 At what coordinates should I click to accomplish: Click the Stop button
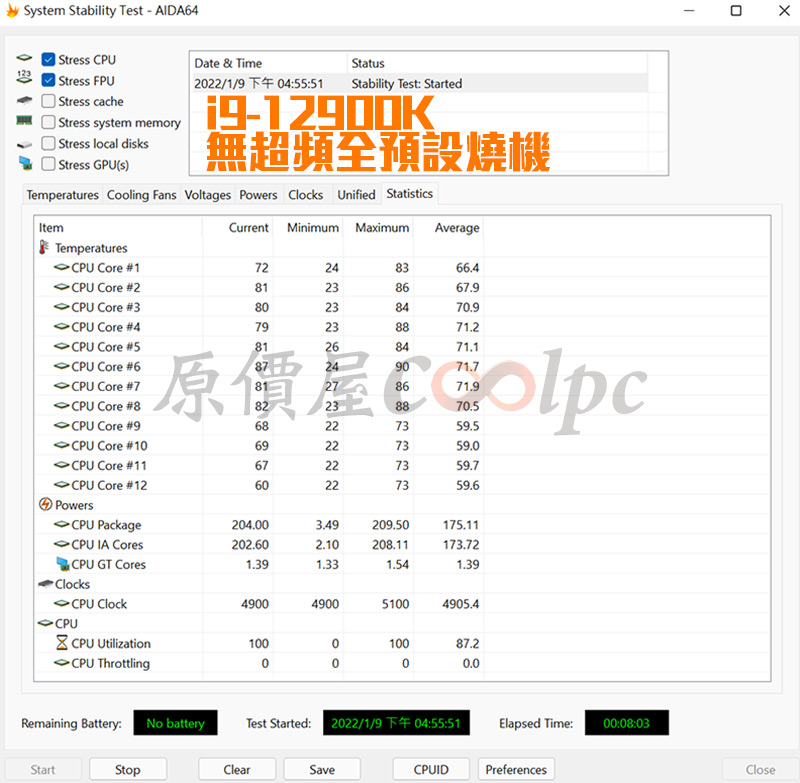(128, 769)
